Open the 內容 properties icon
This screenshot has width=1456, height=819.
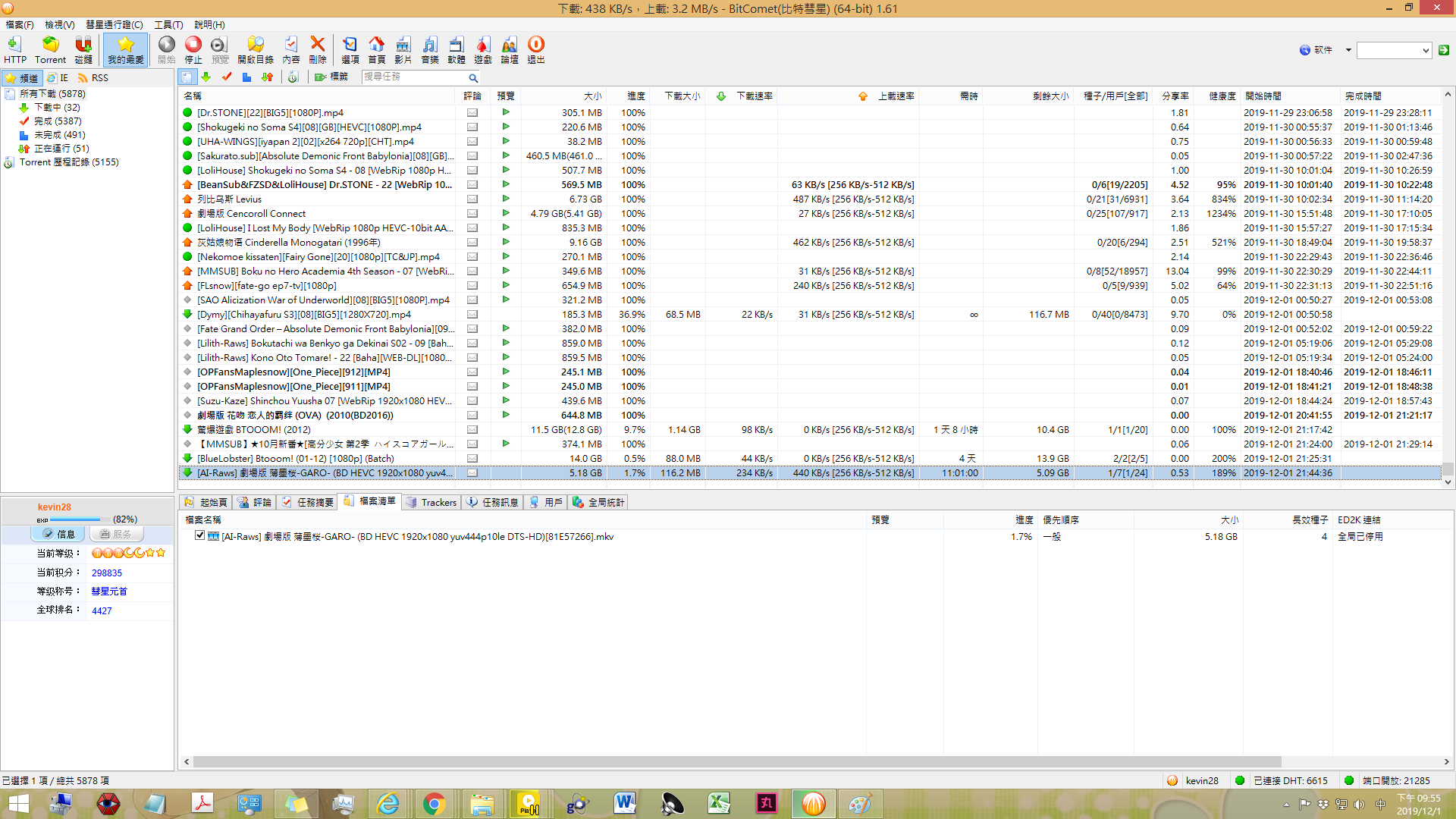tap(291, 49)
